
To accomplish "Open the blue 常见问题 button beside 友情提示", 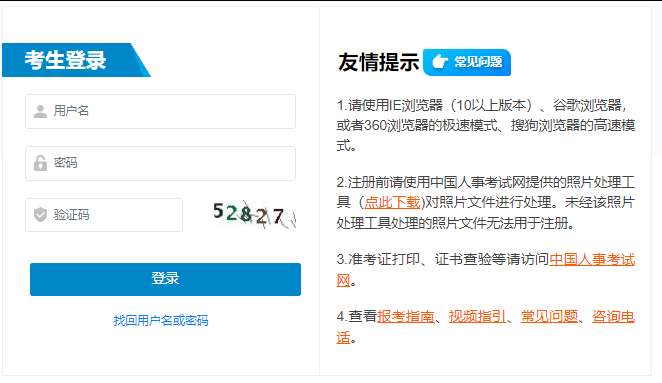I will point(467,62).
